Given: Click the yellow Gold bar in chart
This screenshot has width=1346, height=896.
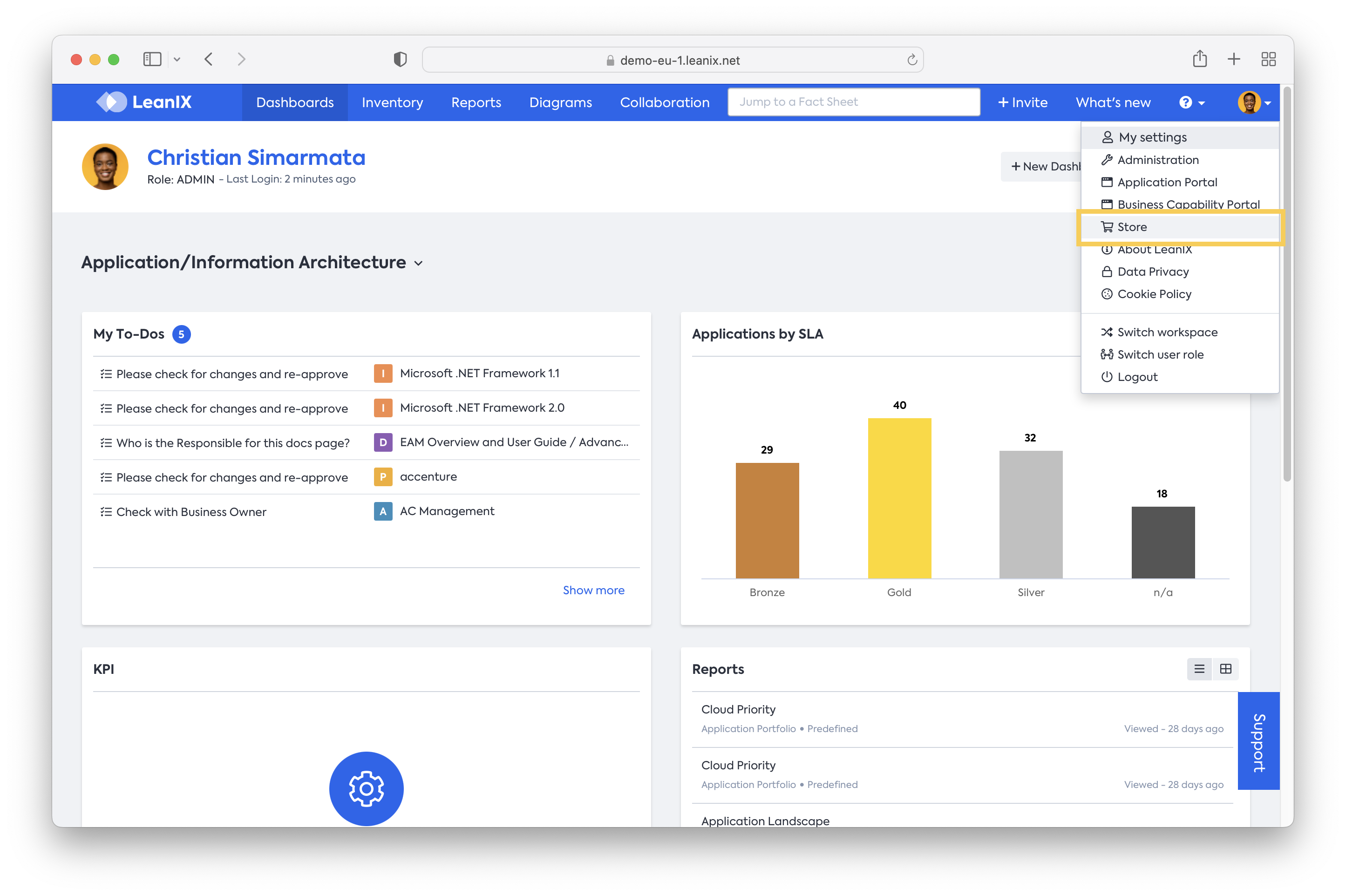Looking at the screenshot, I should pos(899,497).
